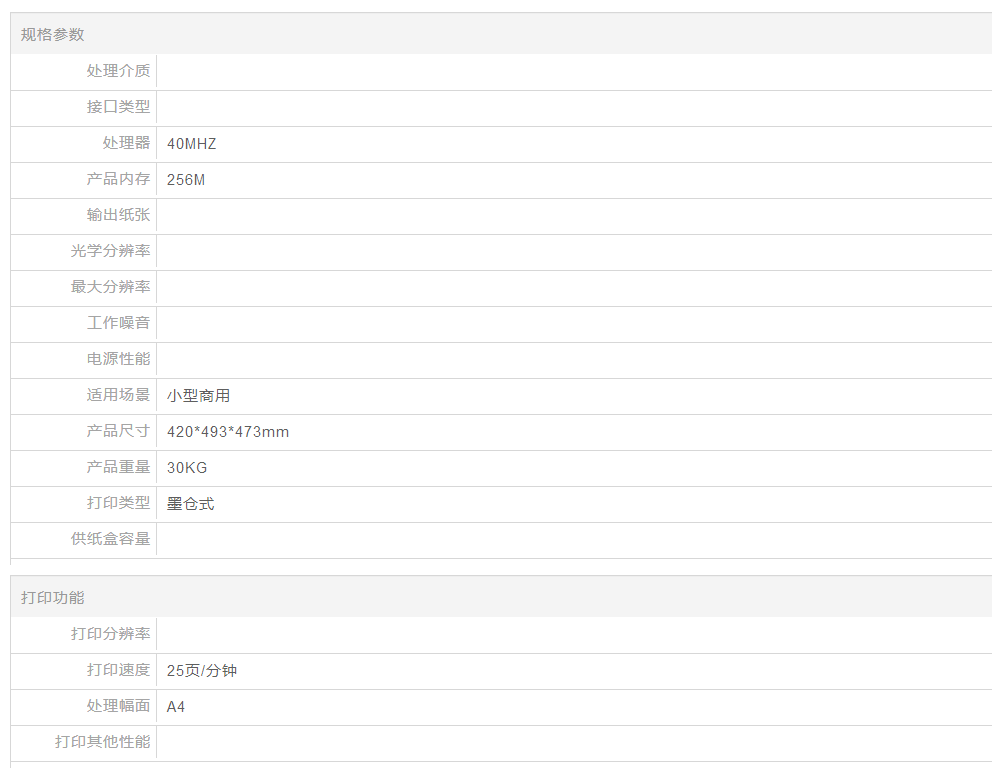Select the 打印分辨率 row label
The image size is (1002, 778).
tap(110, 634)
